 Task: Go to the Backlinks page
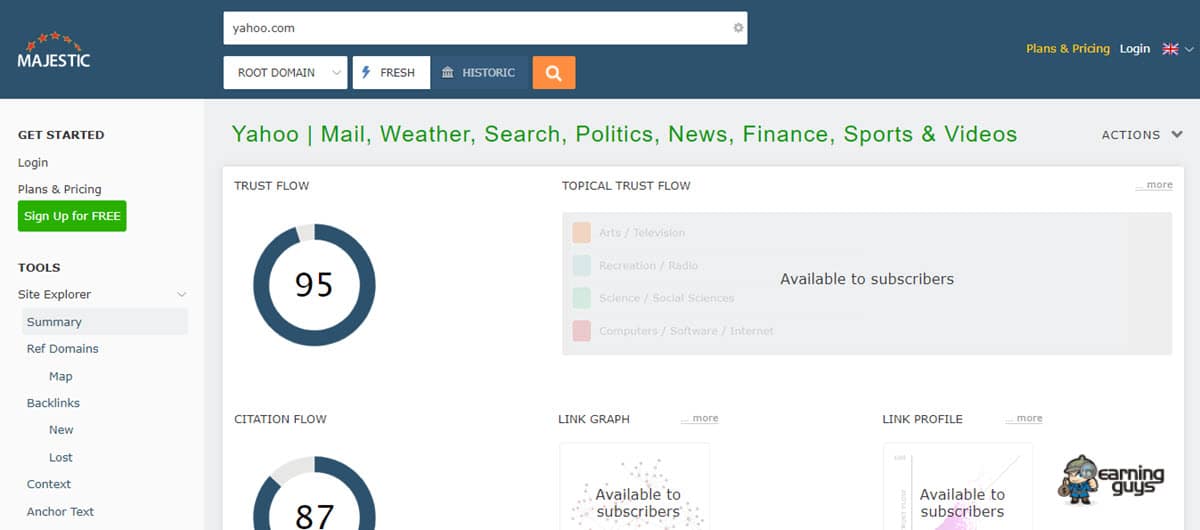click(53, 403)
